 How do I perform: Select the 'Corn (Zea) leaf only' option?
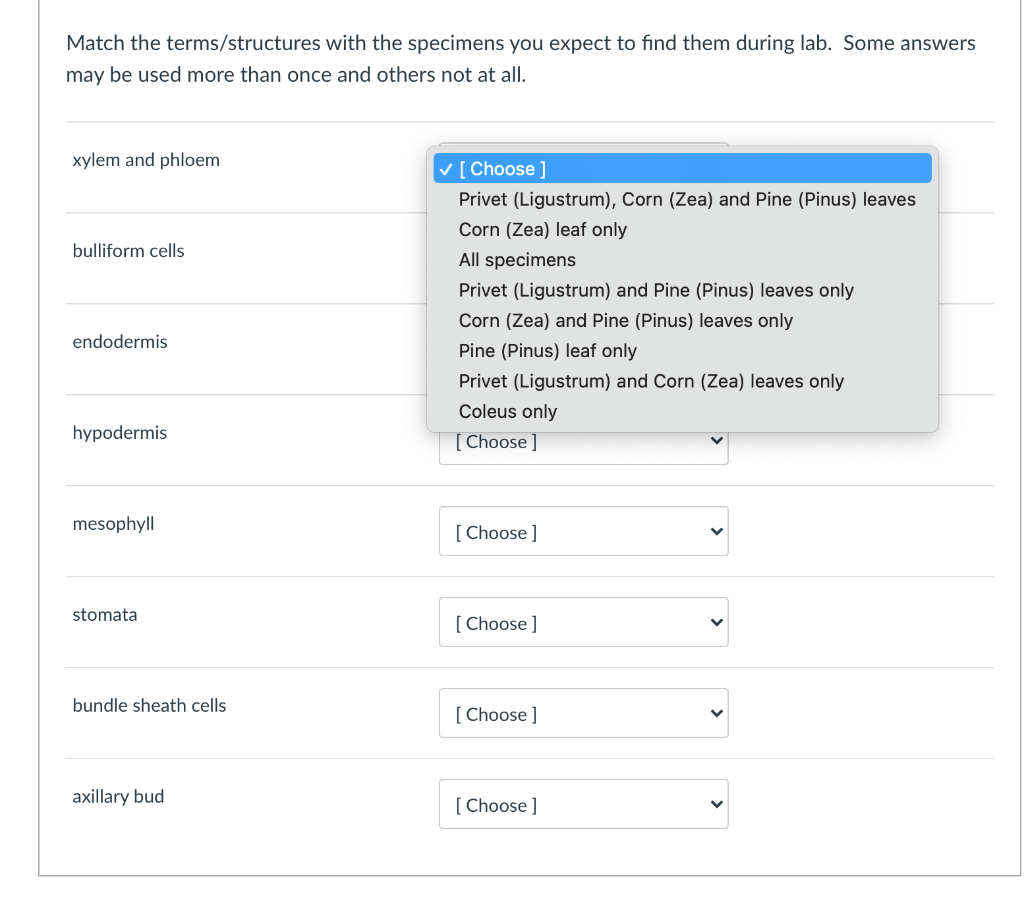coord(543,229)
